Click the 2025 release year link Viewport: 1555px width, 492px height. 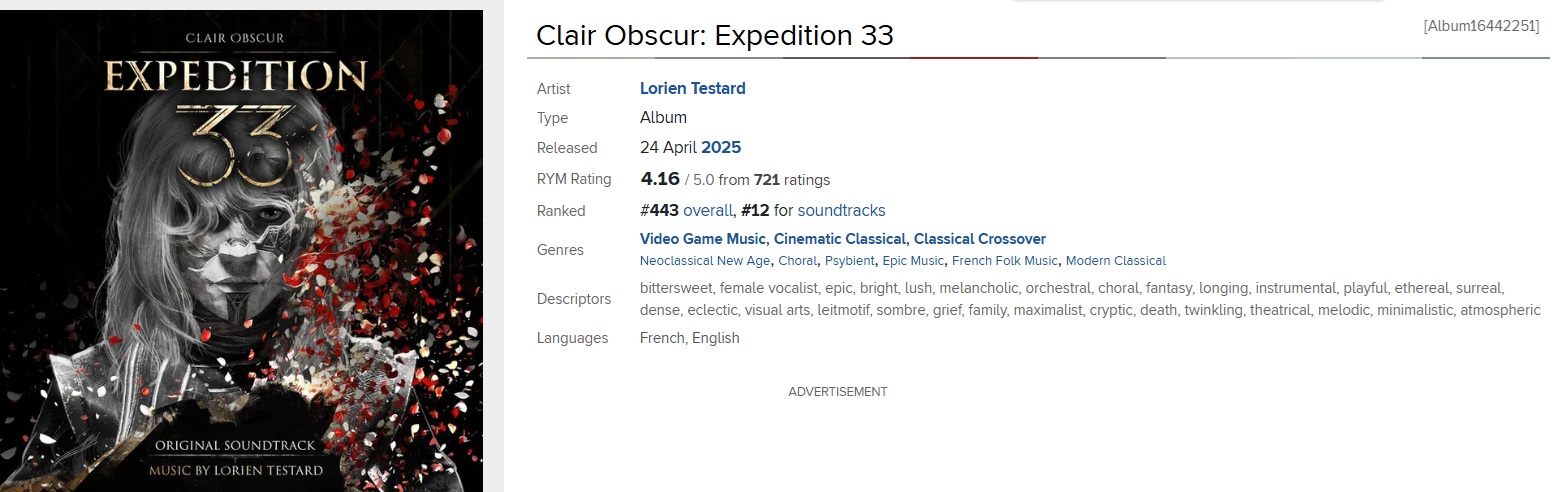point(721,147)
